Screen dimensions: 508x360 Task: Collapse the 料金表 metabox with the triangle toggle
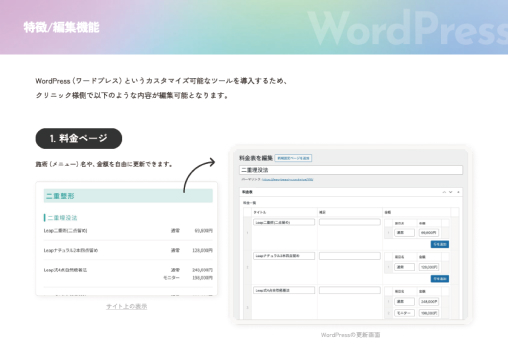click(458, 192)
